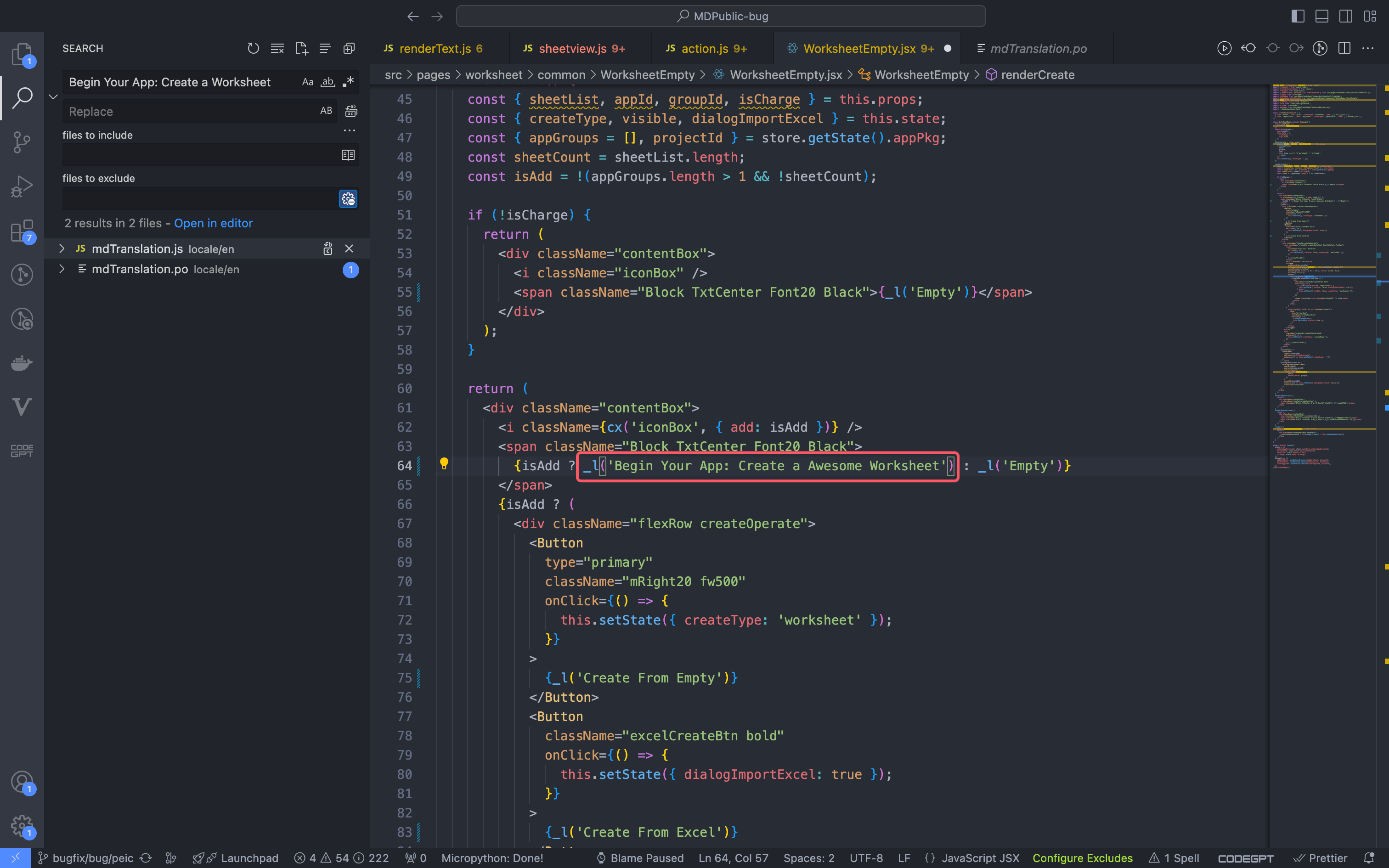This screenshot has width=1389, height=868.
Task: Click the Run Code play icon
Action: point(1224,48)
